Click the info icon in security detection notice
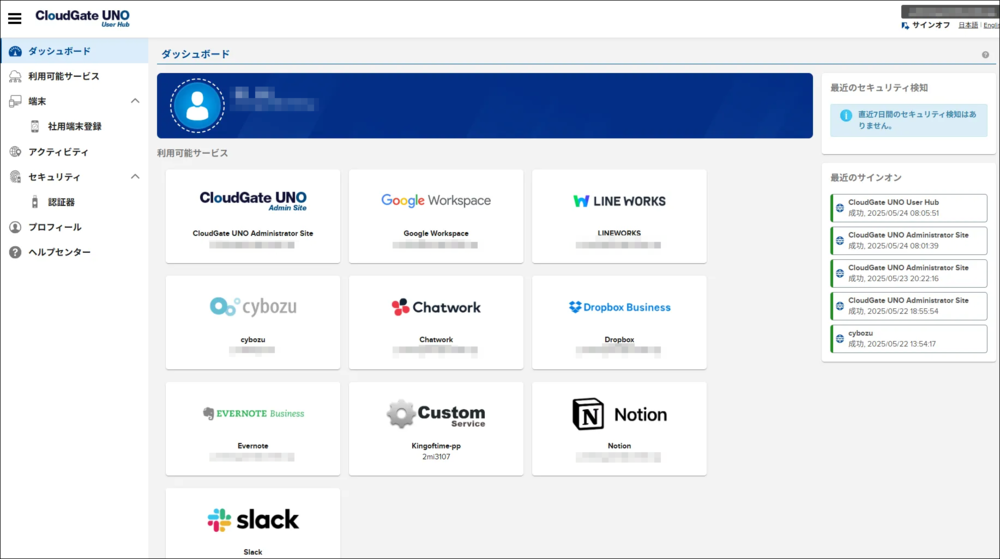1000x559 pixels. pos(846,115)
